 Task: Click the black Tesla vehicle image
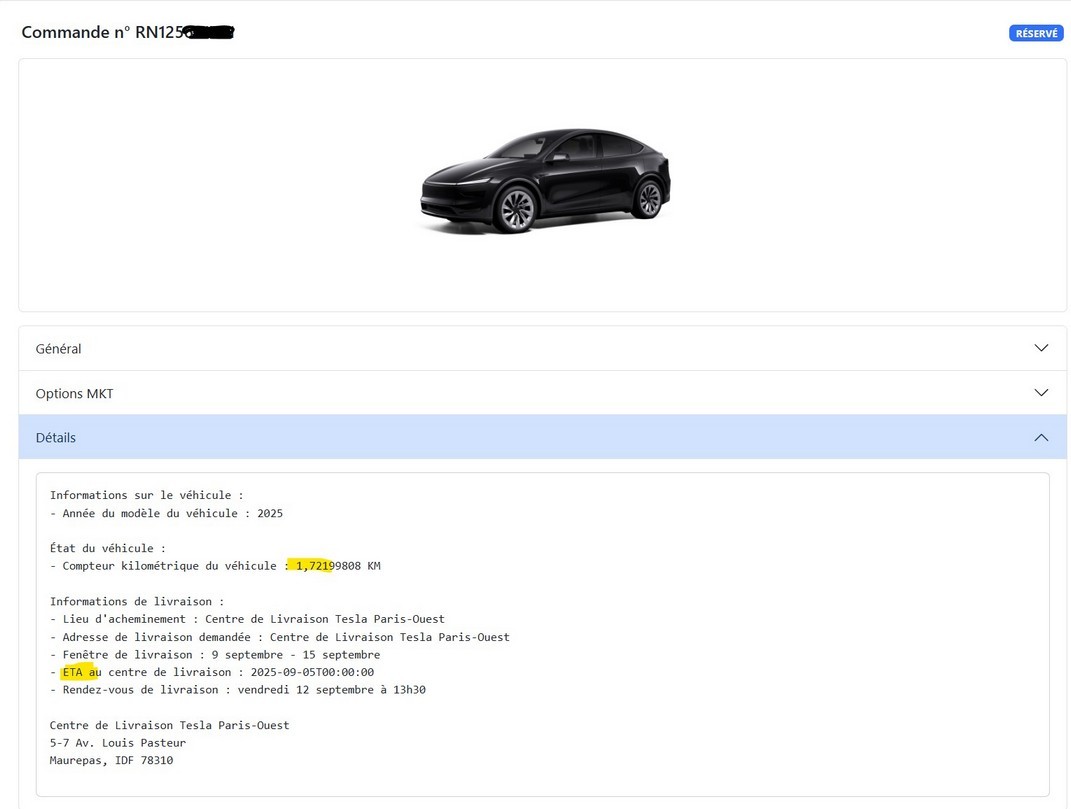coord(544,180)
